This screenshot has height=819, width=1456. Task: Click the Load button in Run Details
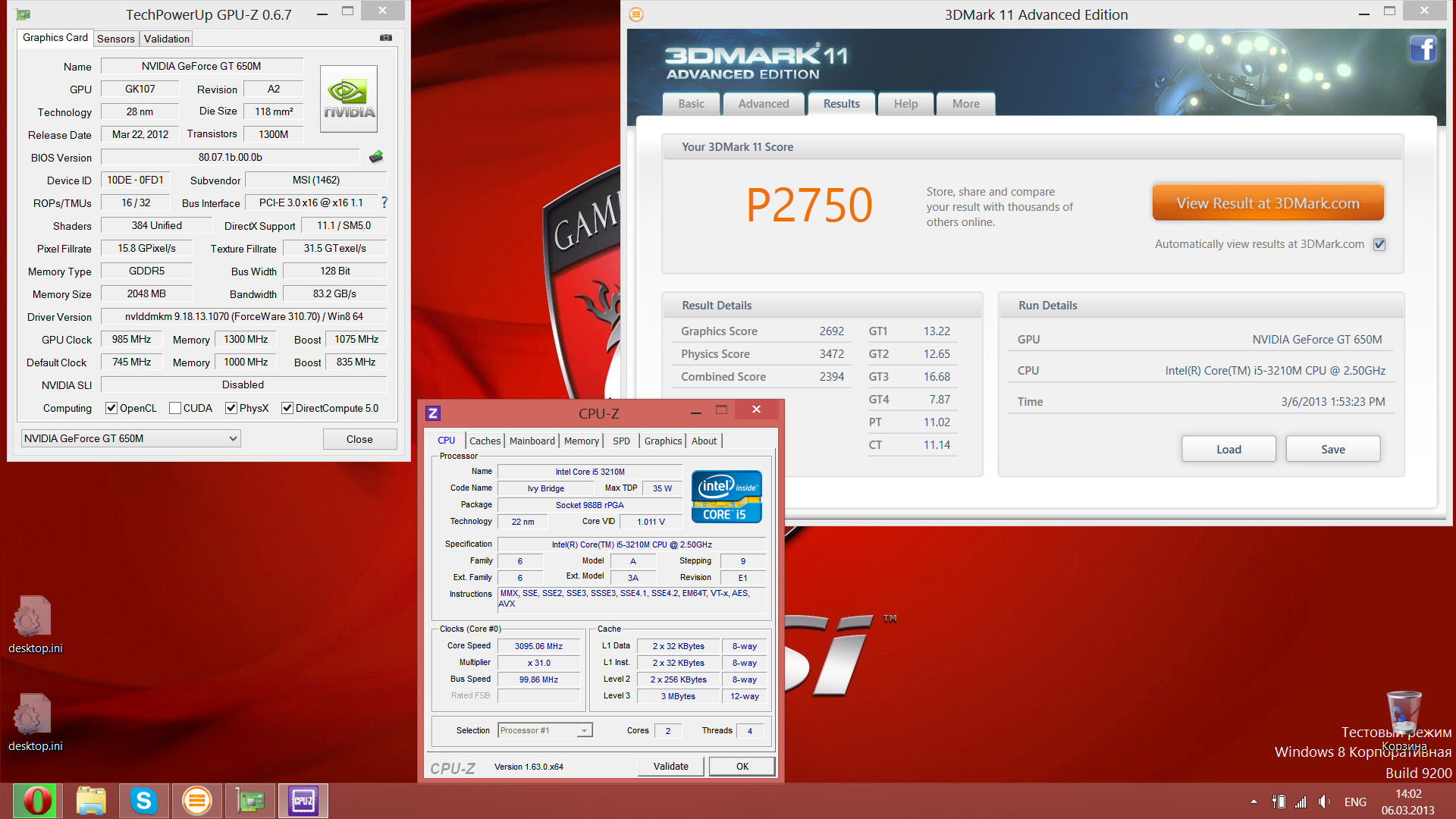pos(1228,449)
